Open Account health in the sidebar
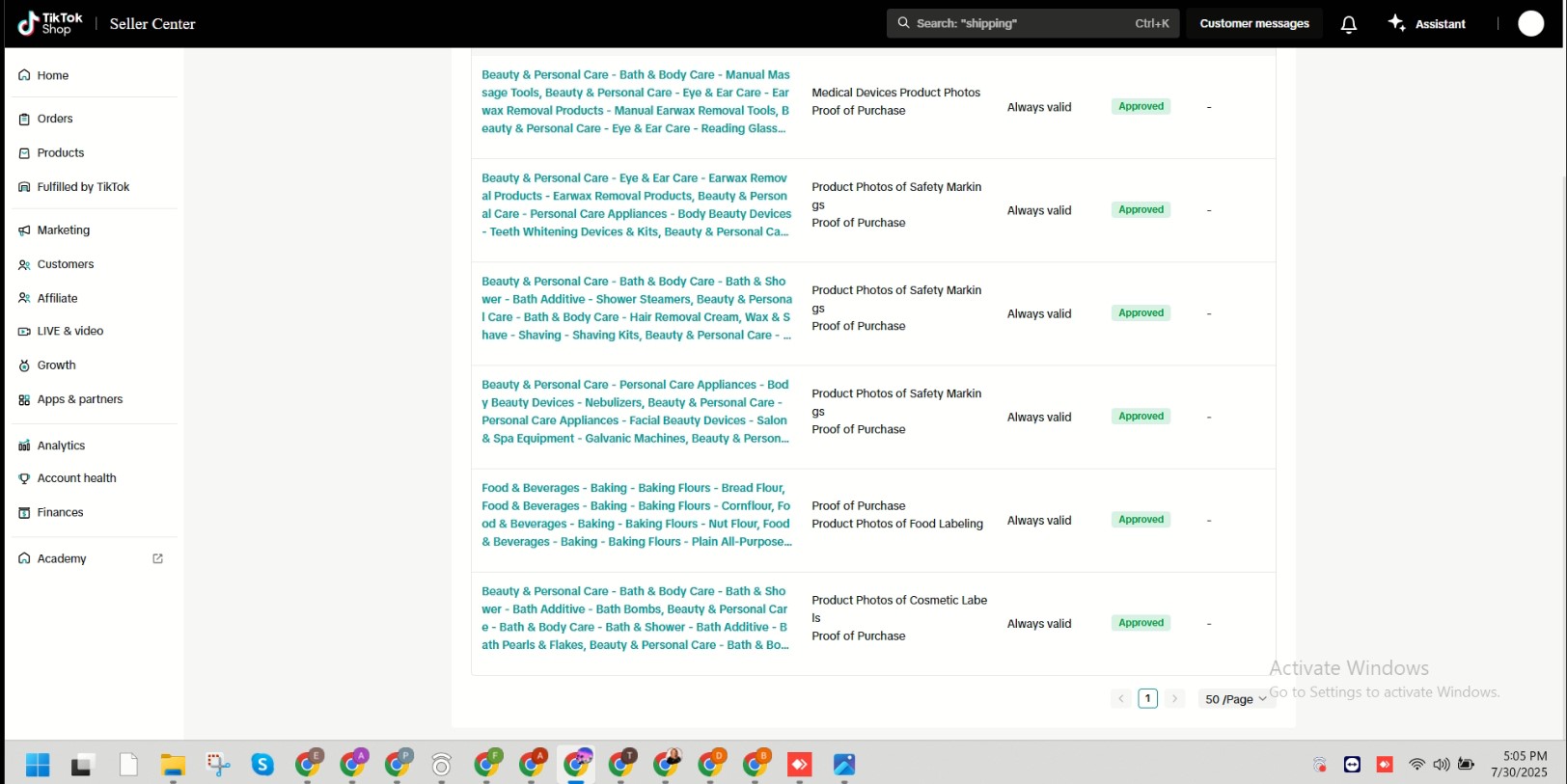Image resolution: width=1567 pixels, height=784 pixels. pos(76,478)
